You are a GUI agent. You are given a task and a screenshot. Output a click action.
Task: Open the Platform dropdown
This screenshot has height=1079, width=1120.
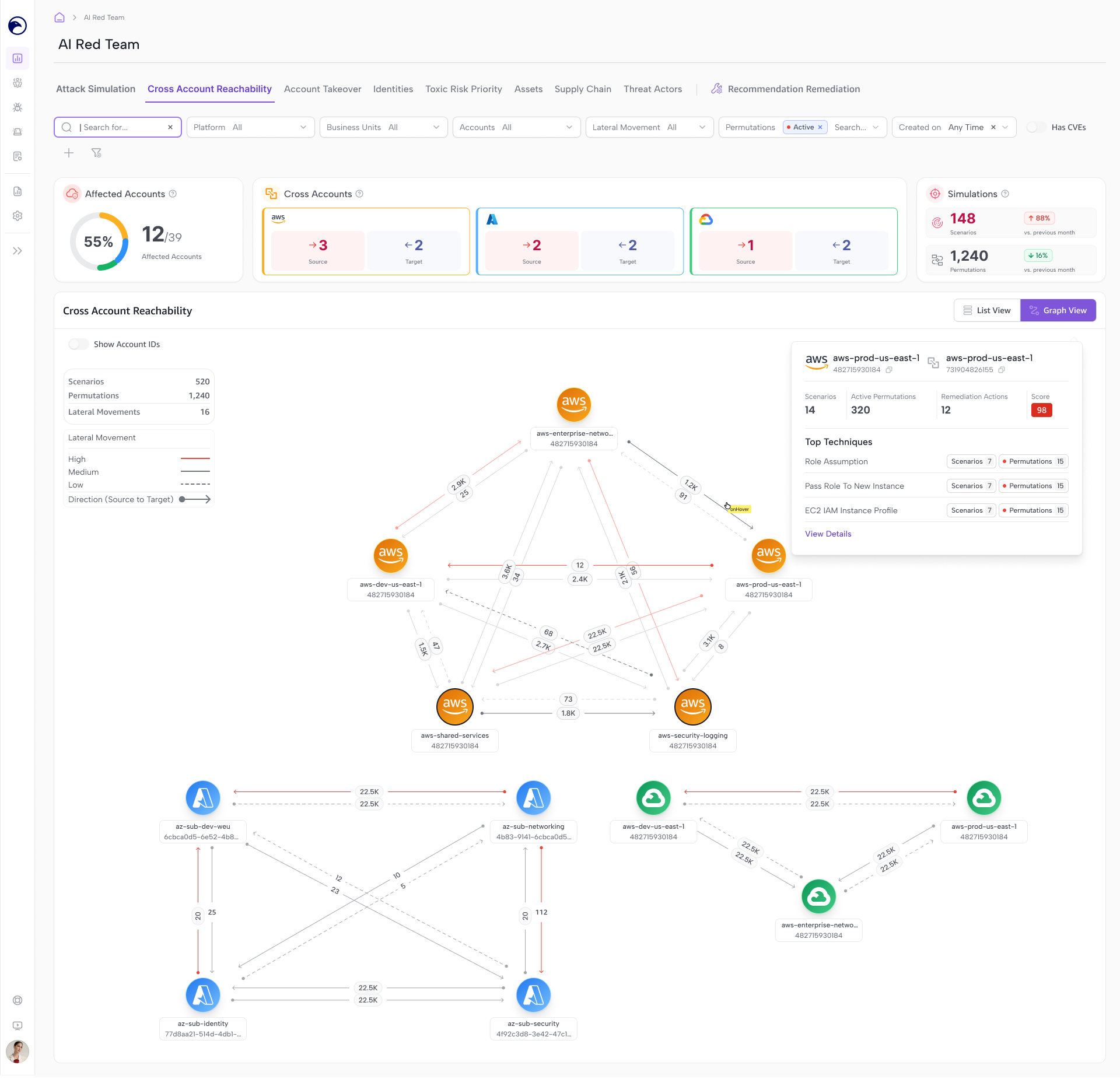(251, 127)
